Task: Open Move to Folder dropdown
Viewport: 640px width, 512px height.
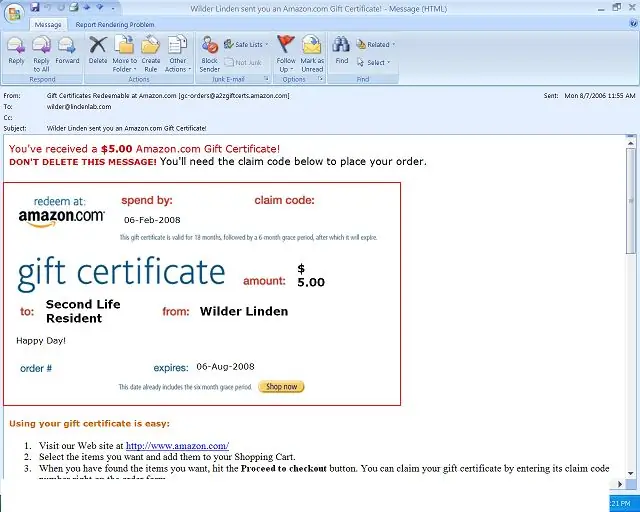Action: (x=124, y=54)
